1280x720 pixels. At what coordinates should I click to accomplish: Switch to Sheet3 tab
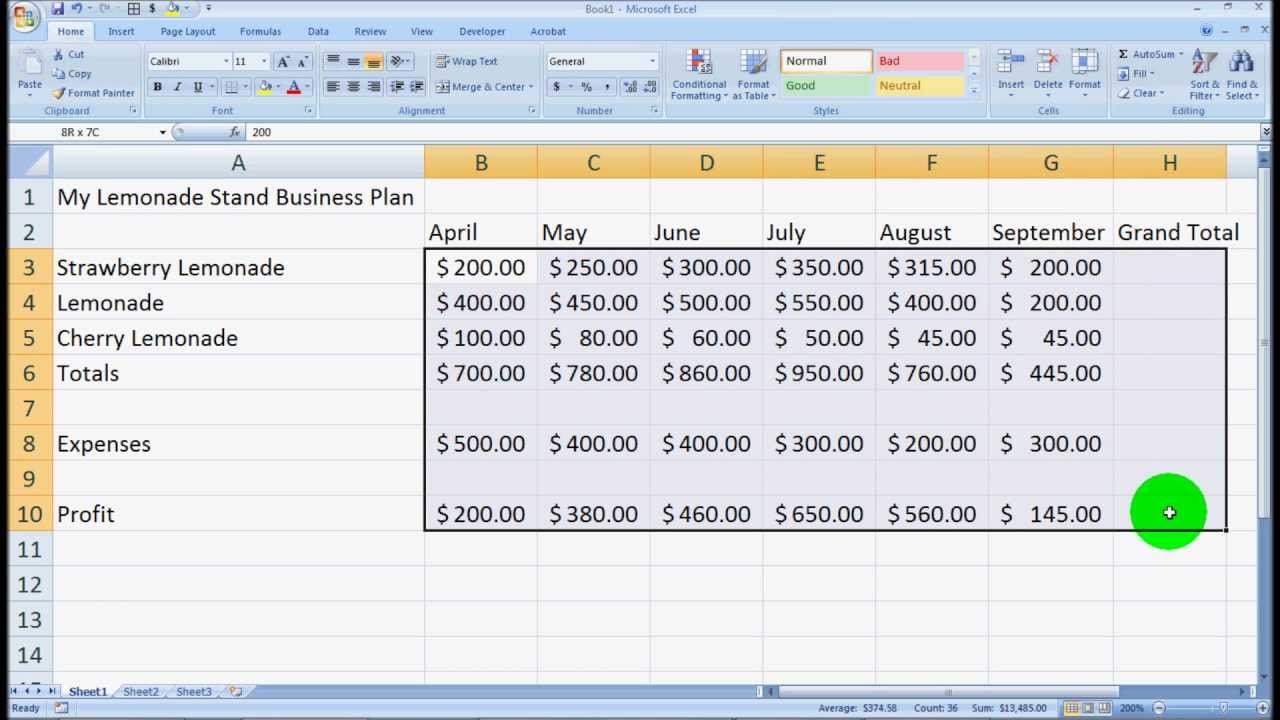coord(194,691)
